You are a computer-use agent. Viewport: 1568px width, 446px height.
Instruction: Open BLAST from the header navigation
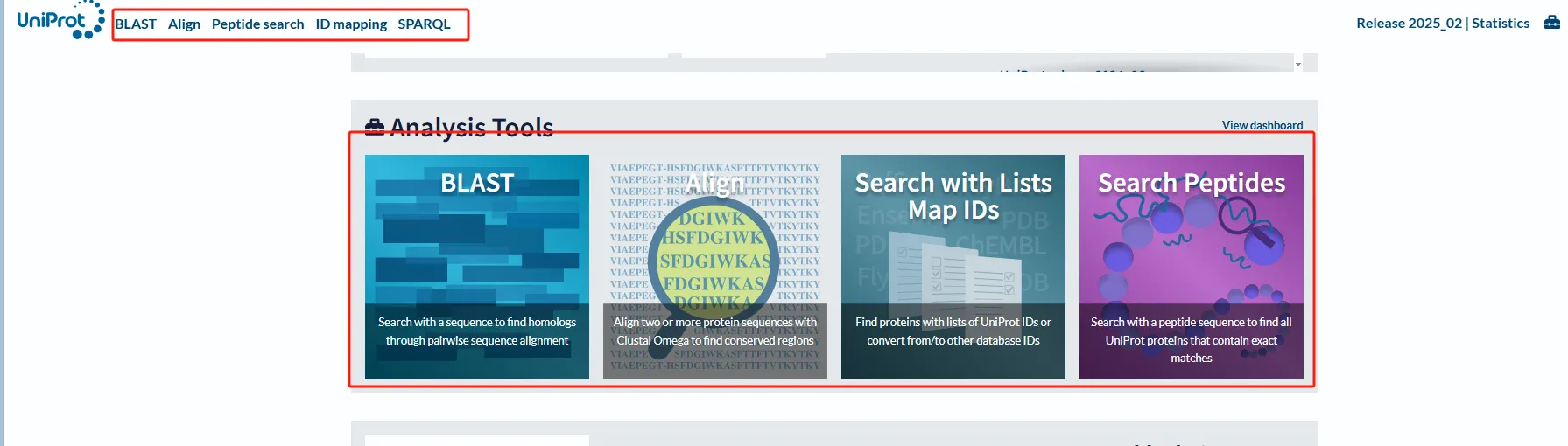point(136,24)
